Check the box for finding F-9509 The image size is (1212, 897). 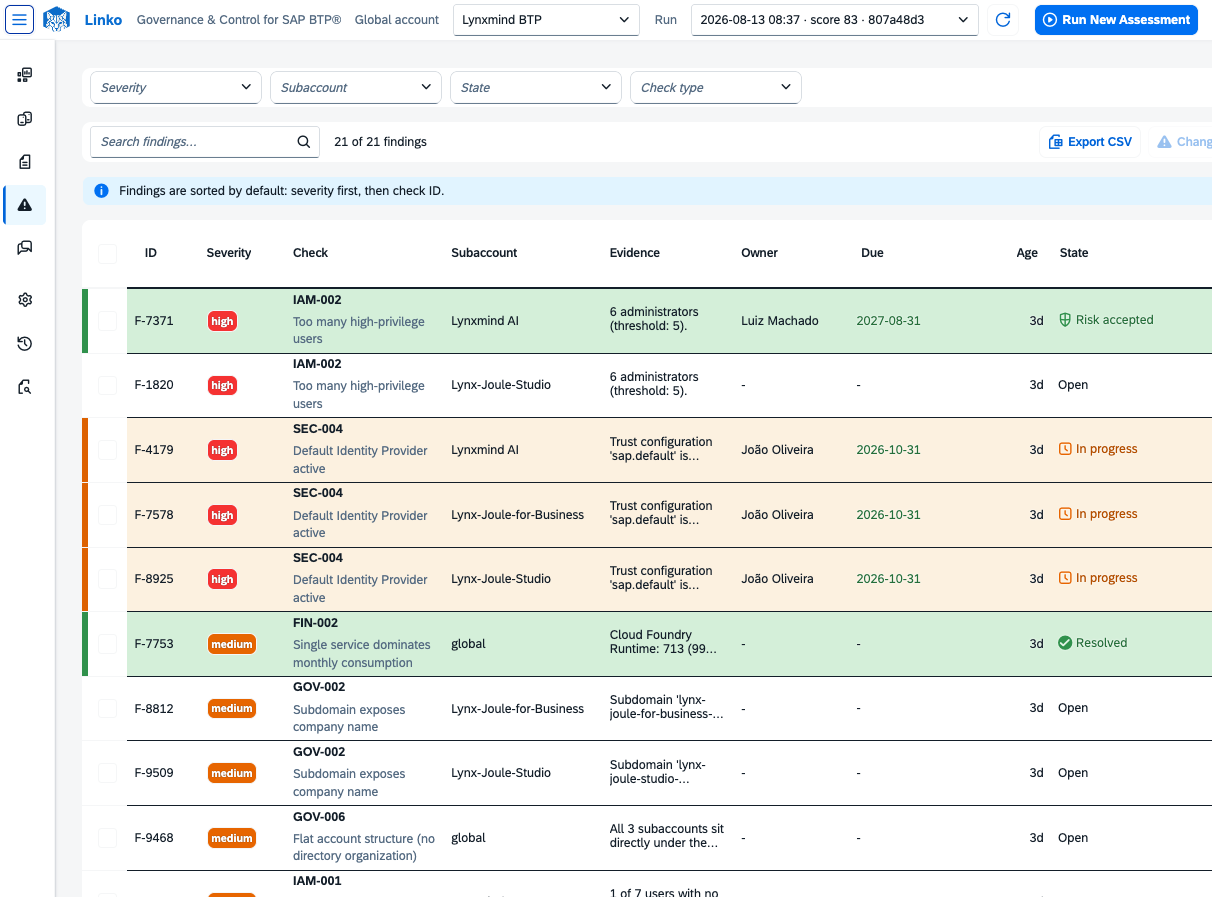[x=107, y=773]
